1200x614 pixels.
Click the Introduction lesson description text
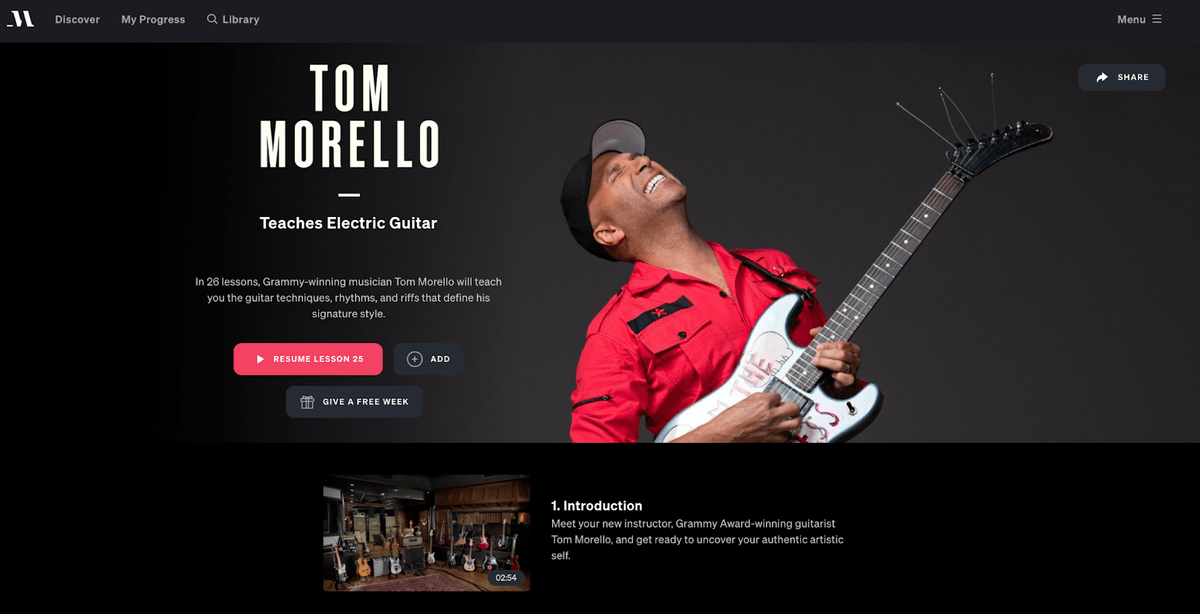697,539
